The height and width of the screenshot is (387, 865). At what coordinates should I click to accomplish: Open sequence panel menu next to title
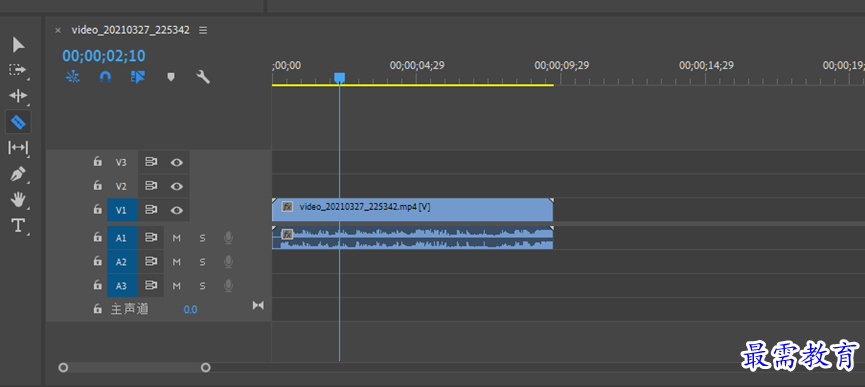(x=203, y=30)
